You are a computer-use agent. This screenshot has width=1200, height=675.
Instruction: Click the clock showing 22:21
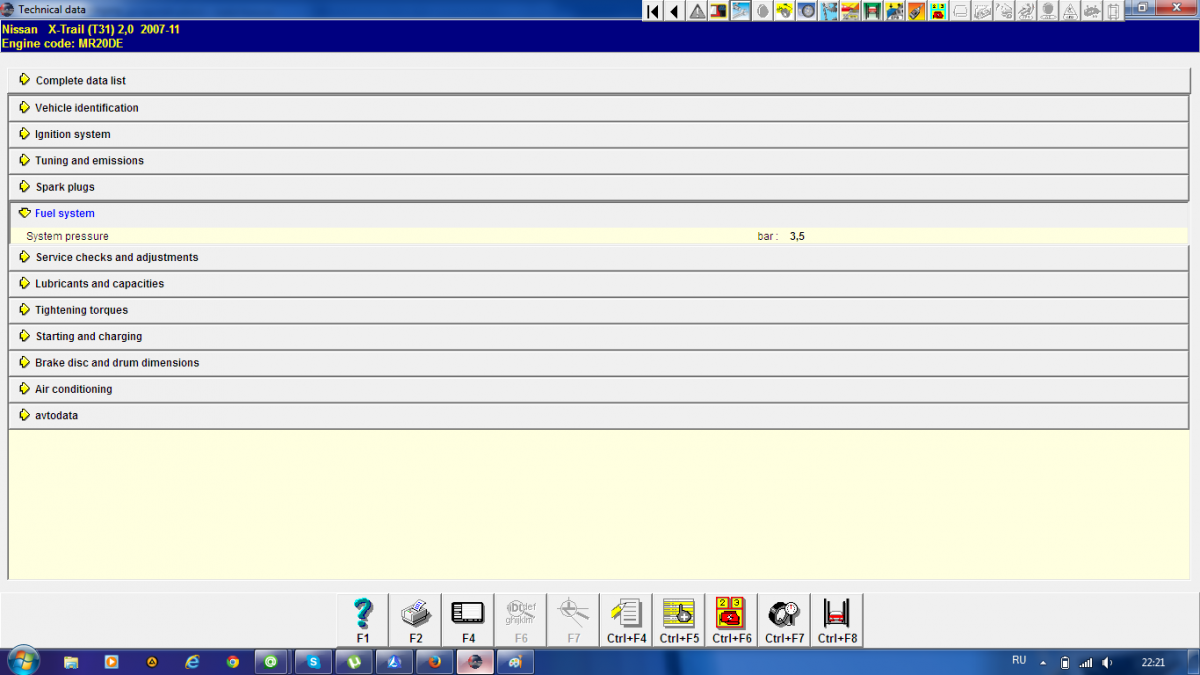coord(1153,662)
